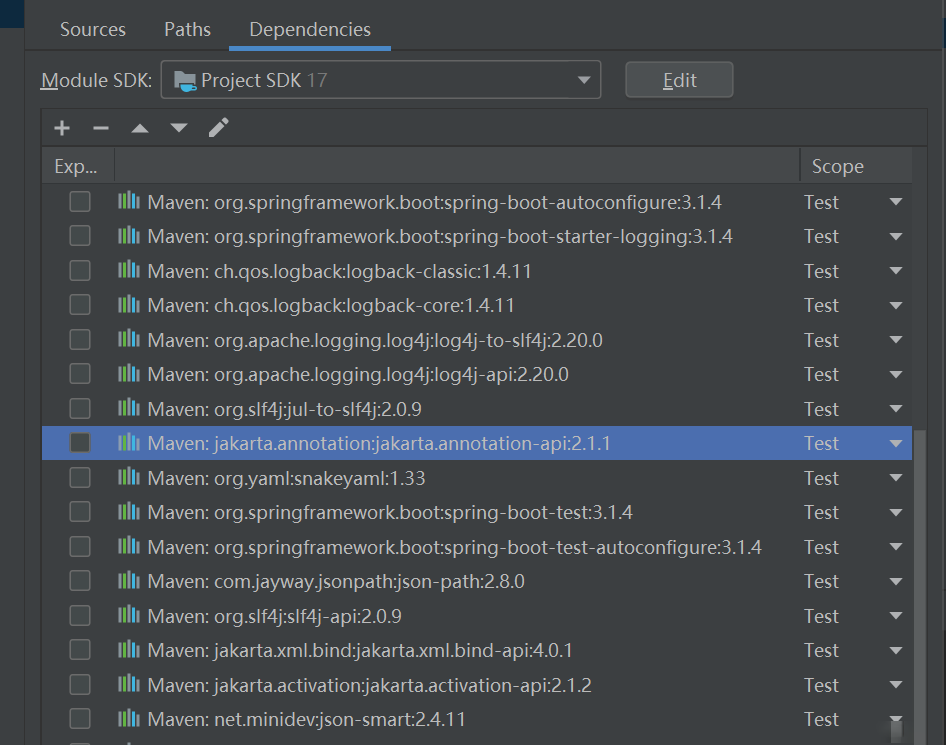Switch to the Sources tab

point(93,29)
